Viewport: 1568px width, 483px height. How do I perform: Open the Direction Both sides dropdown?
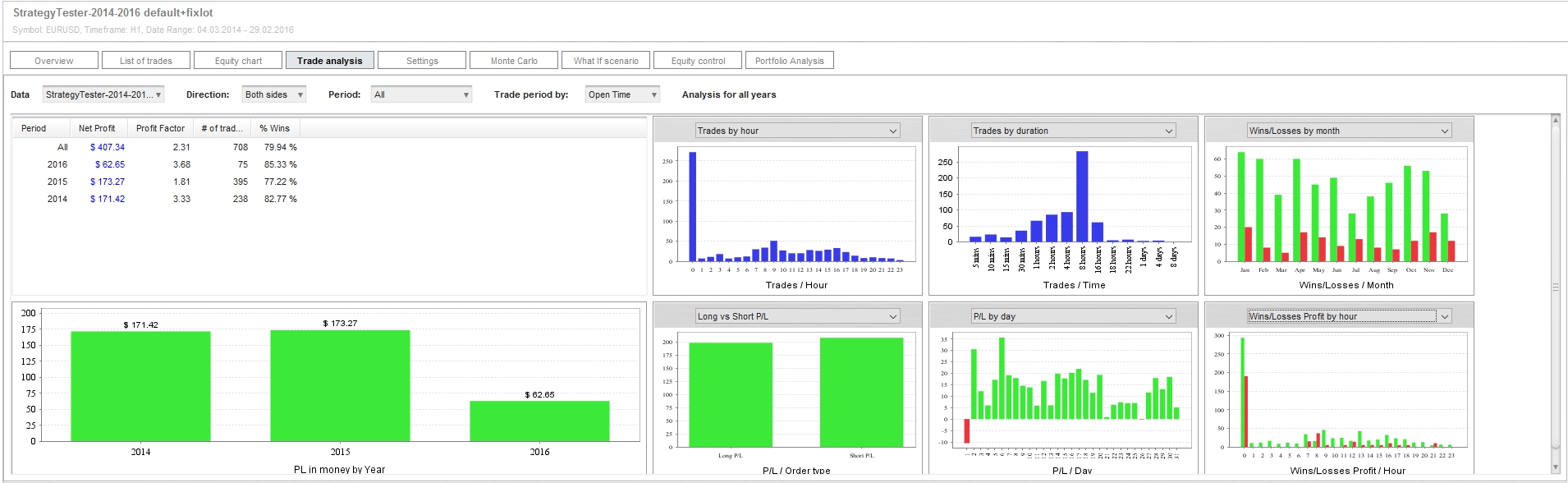click(x=274, y=94)
